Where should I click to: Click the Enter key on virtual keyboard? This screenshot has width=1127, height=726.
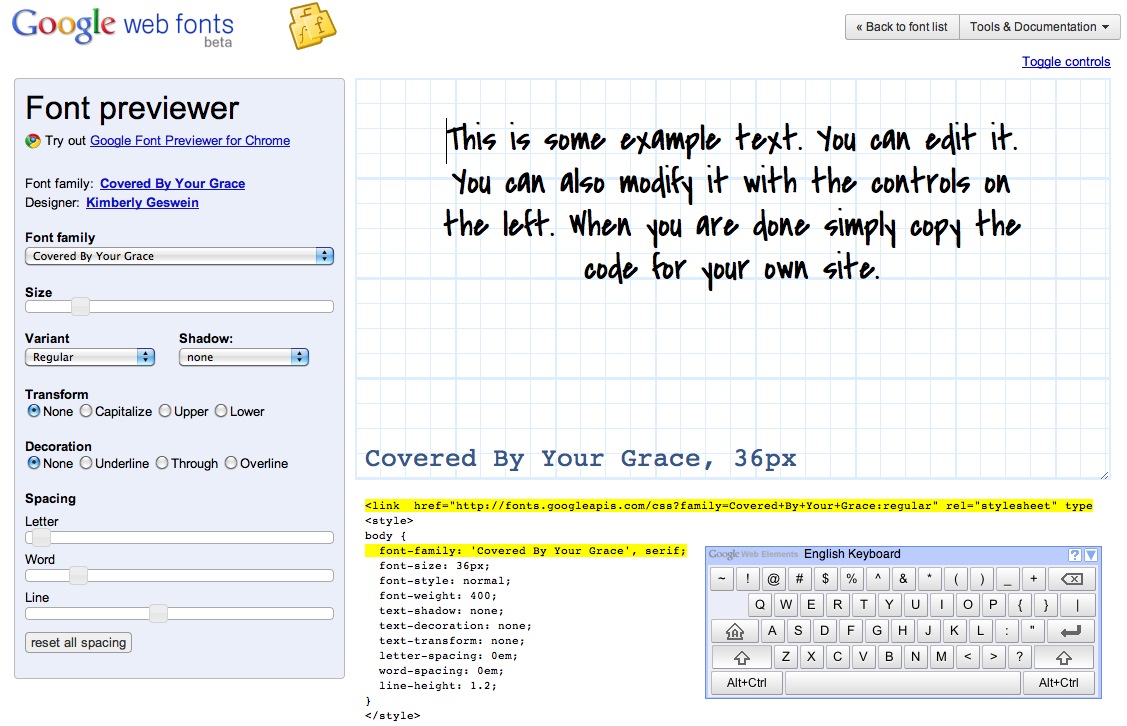point(1071,631)
